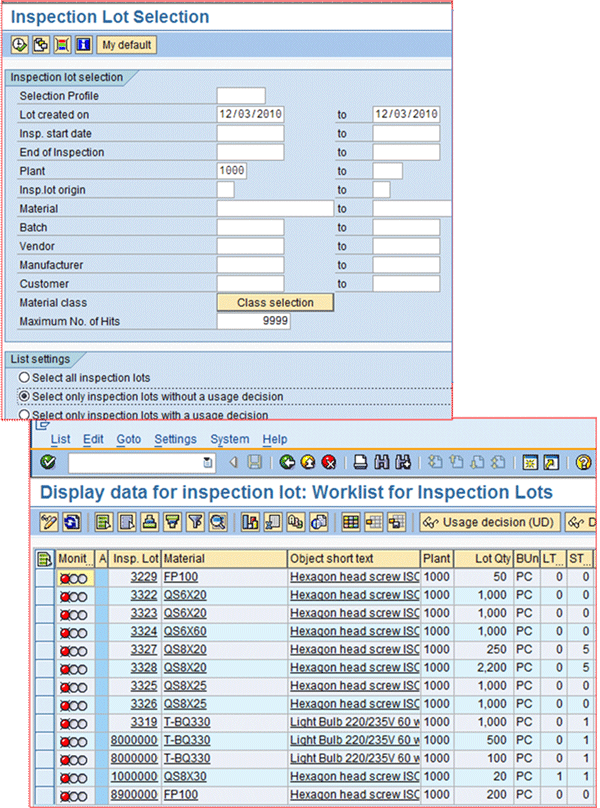The height and width of the screenshot is (808, 600).
Task: Open the Goto menu
Action: (x=128, y=439)
